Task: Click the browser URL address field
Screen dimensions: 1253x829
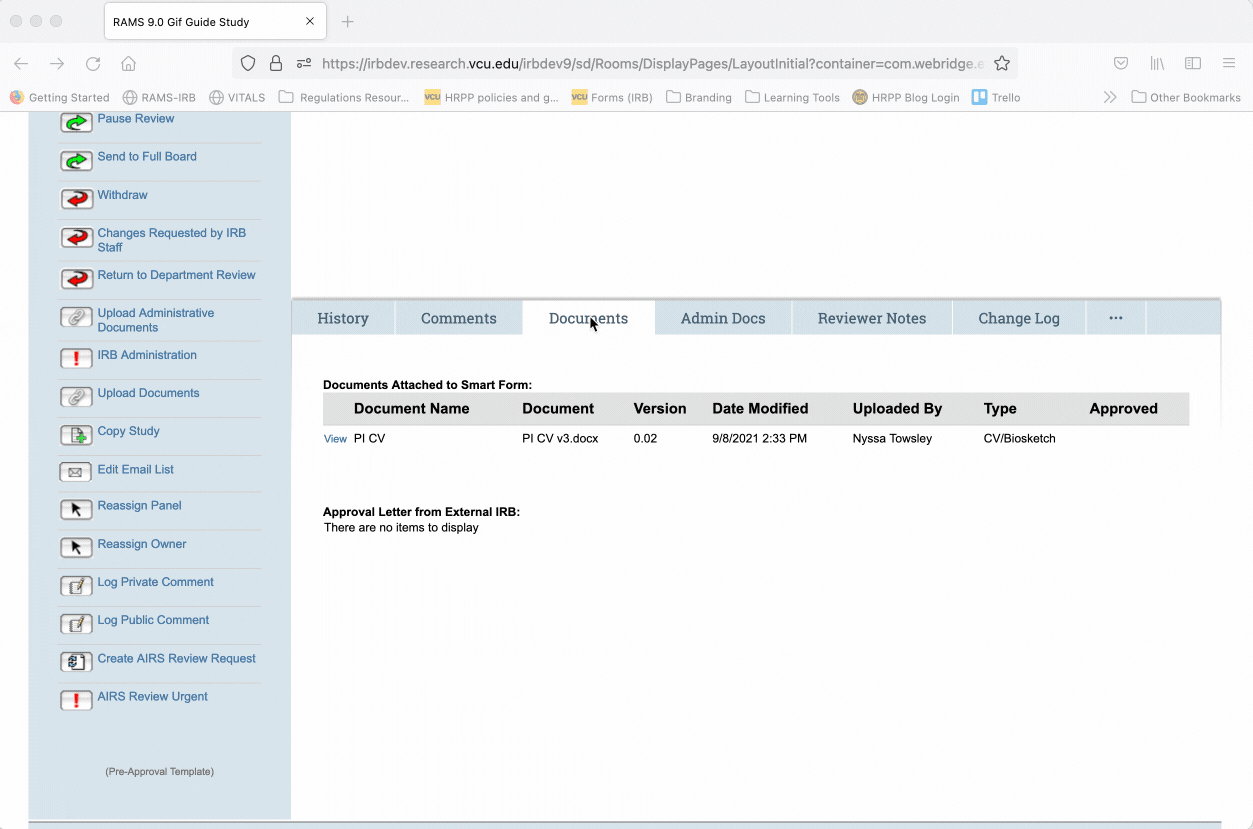Action: 650,64
